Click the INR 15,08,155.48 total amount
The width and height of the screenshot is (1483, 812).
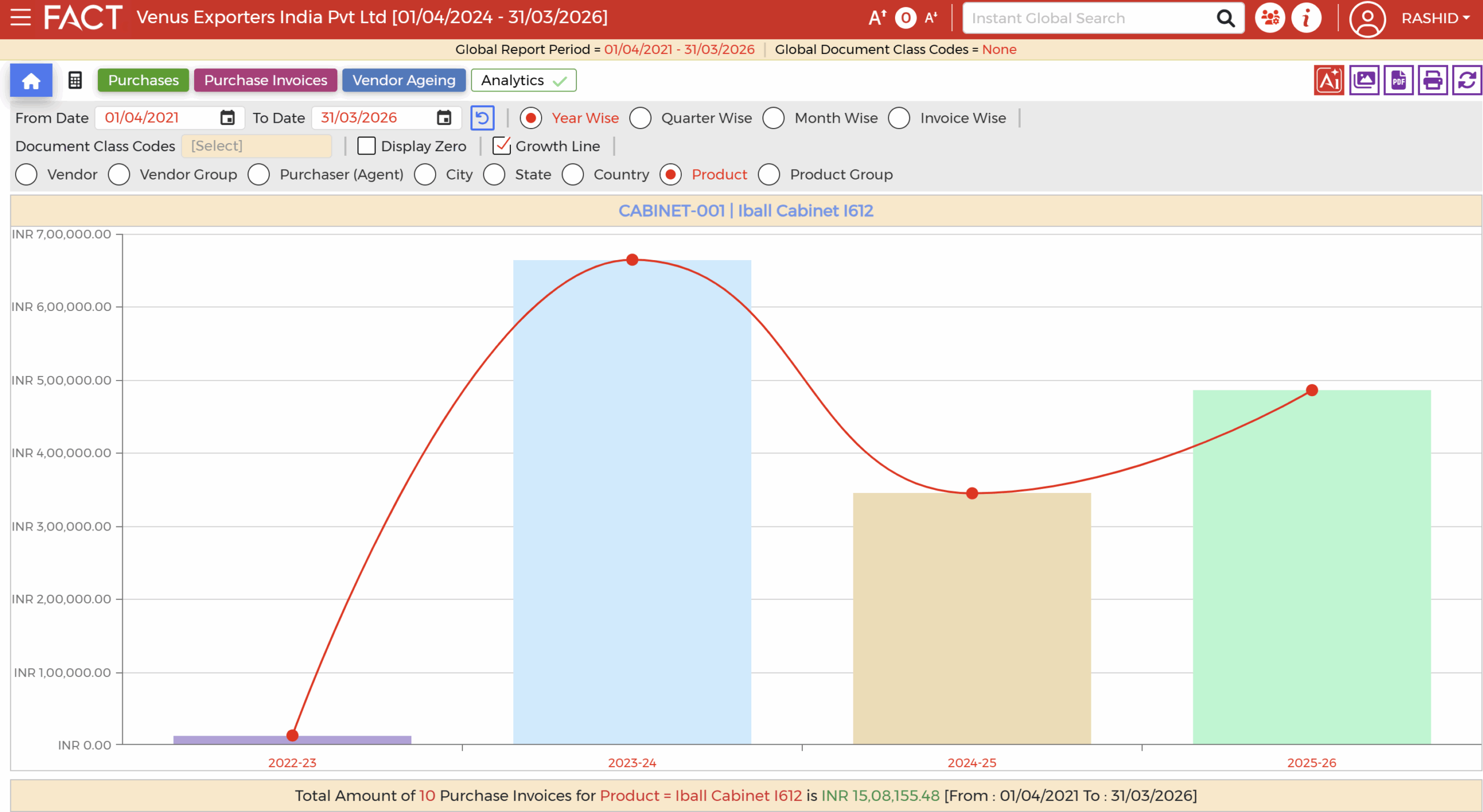(x=881, y=796)
